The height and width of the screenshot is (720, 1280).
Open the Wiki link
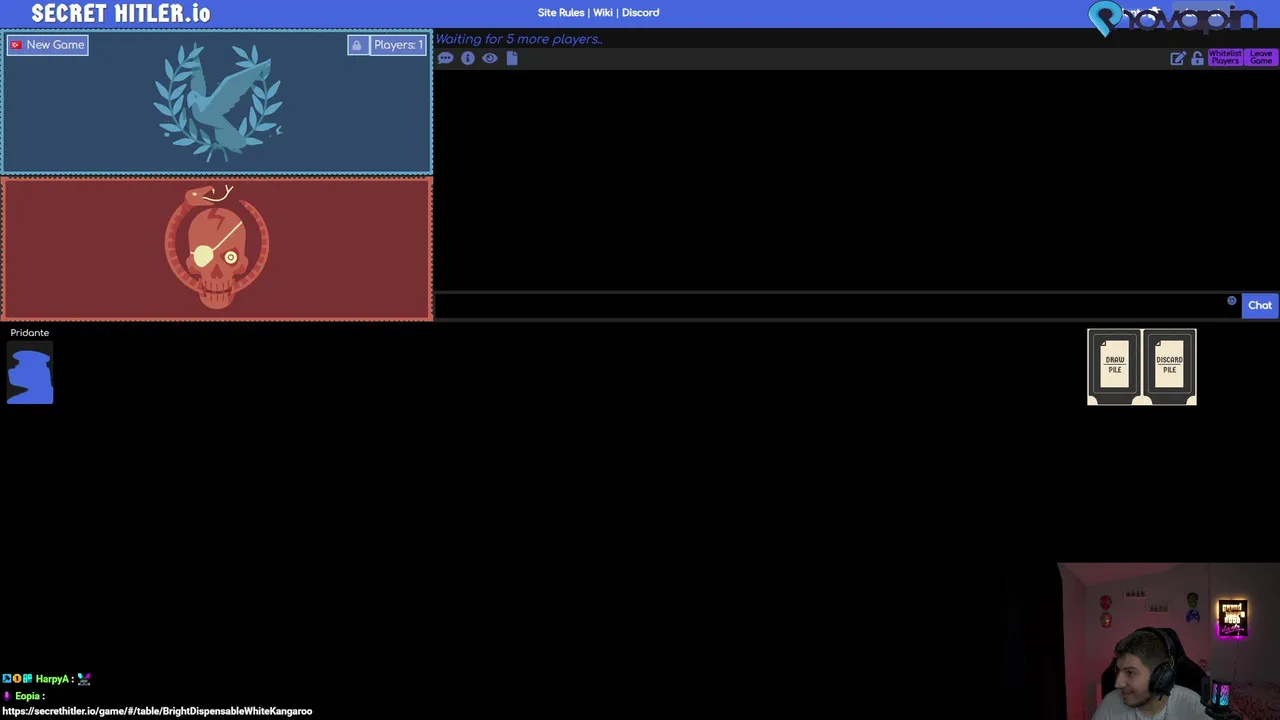603,13
